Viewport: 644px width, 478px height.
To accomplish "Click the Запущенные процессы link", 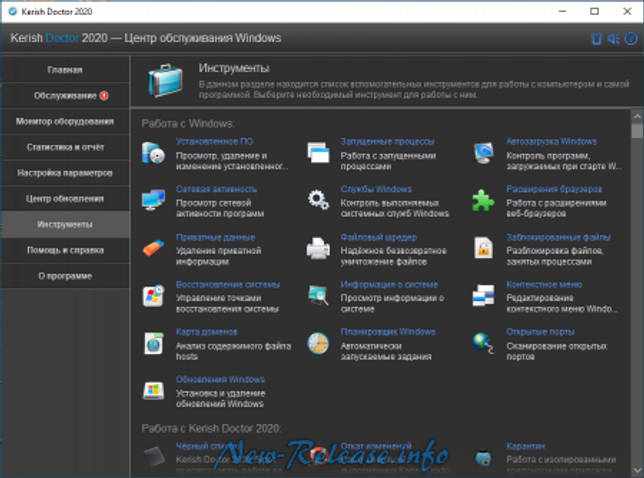I will (387, 141).
